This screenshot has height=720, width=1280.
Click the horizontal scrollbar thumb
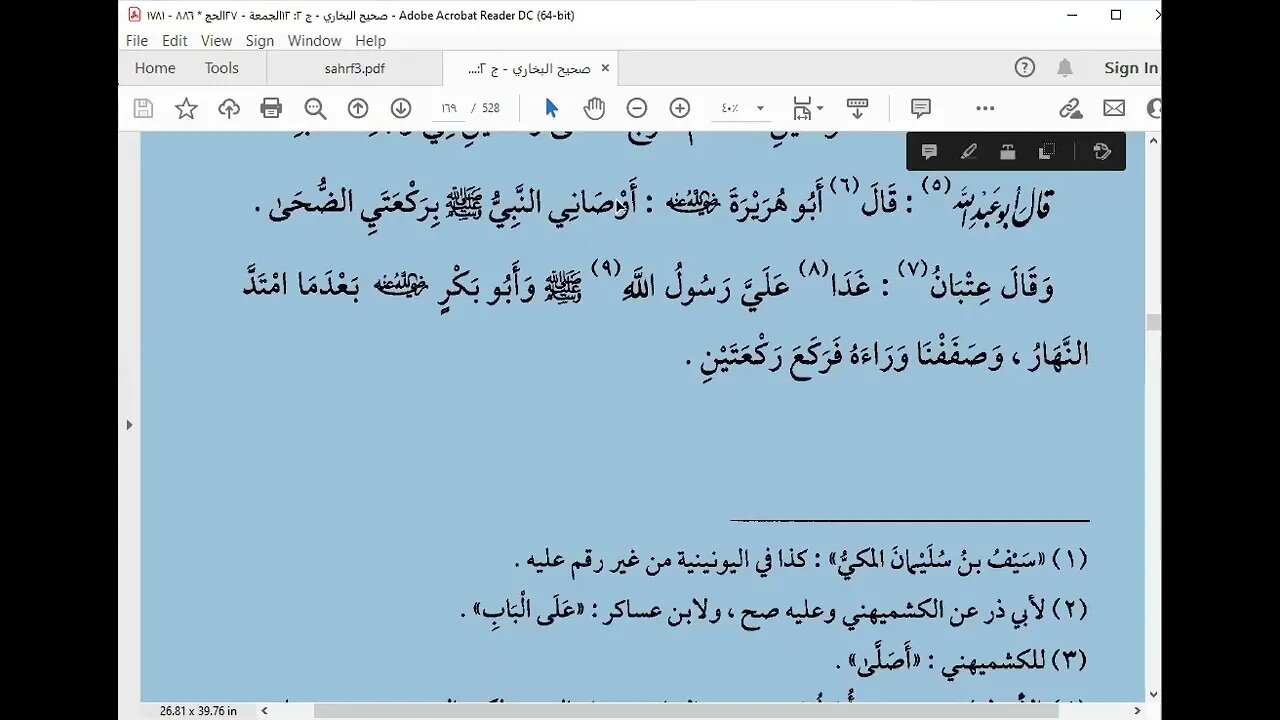coord(686,711)
